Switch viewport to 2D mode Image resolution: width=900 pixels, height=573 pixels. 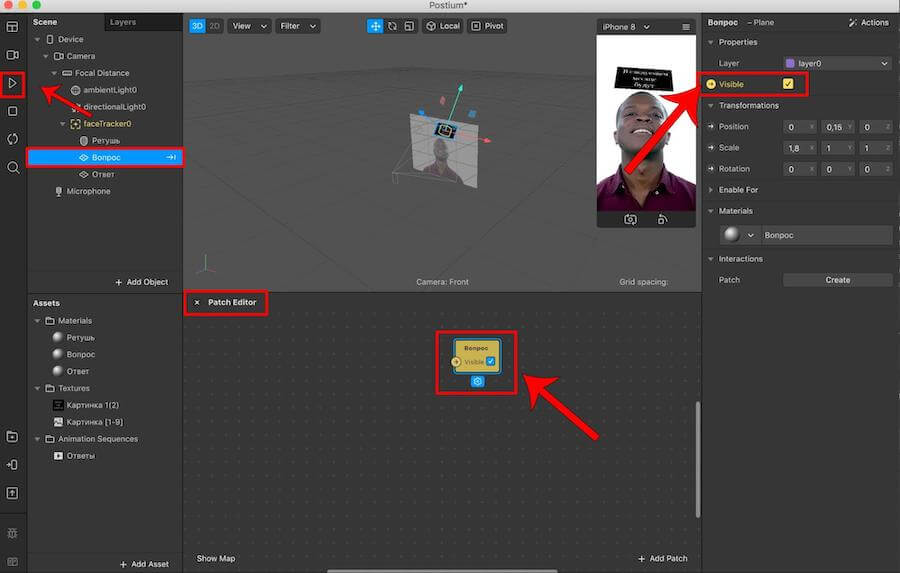[214, 26]
